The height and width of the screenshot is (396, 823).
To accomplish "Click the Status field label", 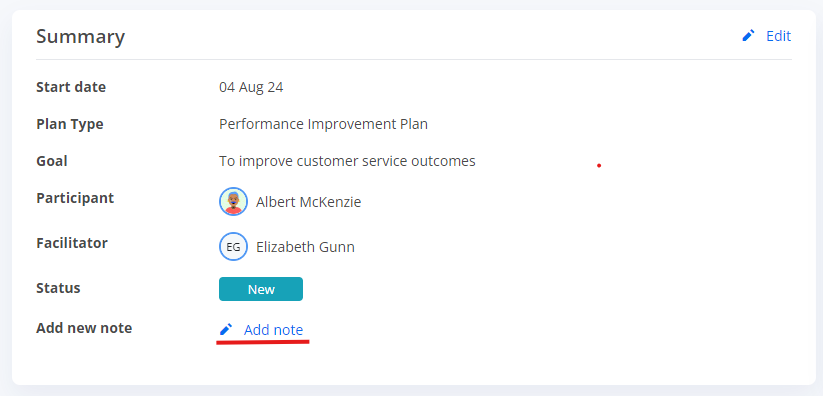I will click(x=58, y=288).
